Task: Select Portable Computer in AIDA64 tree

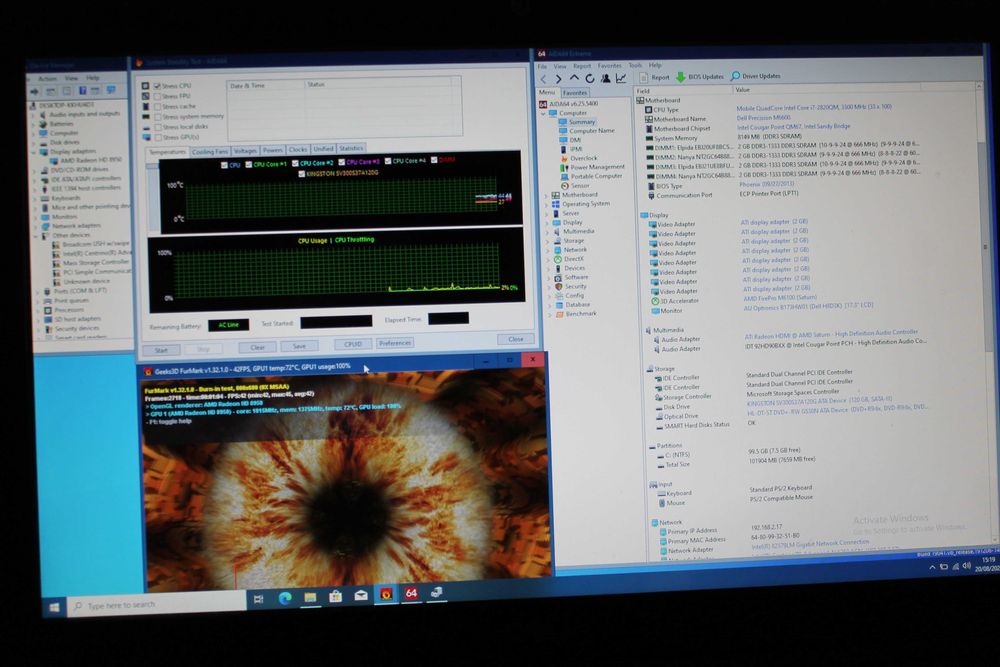Action: (591, 176)
